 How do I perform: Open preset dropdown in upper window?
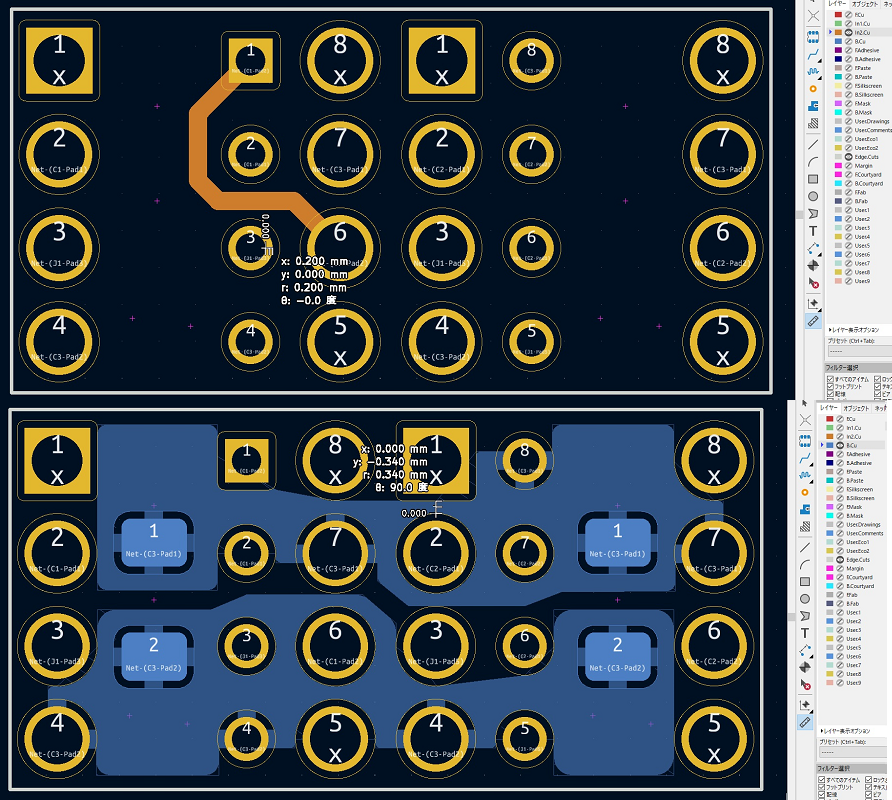point(859,352)
